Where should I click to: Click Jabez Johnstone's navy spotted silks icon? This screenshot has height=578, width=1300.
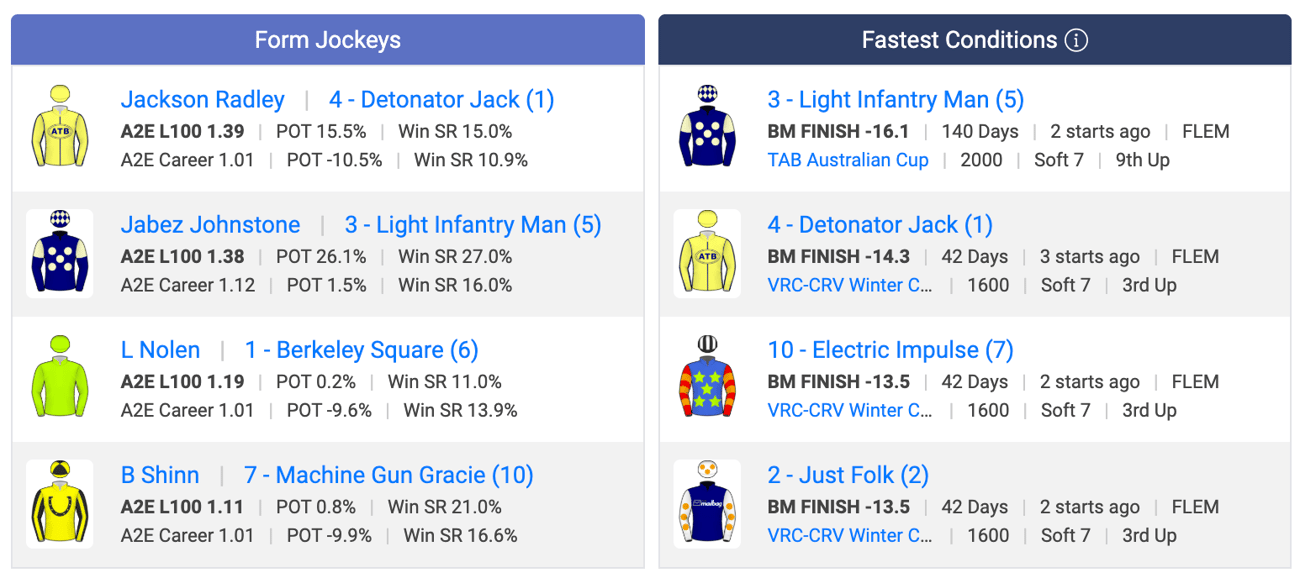60,253
